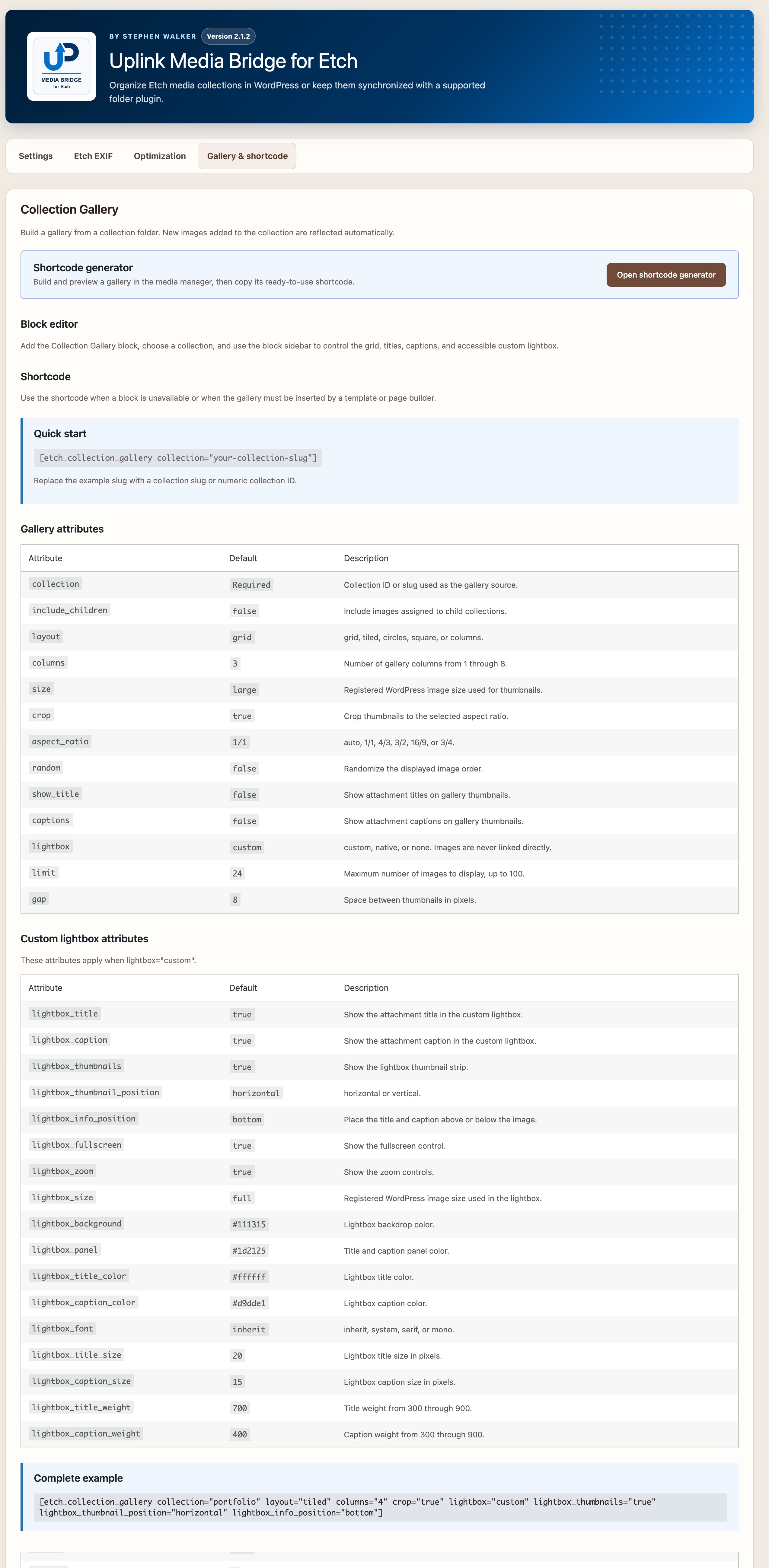Click the inherit default font value

click(249, 1329)
